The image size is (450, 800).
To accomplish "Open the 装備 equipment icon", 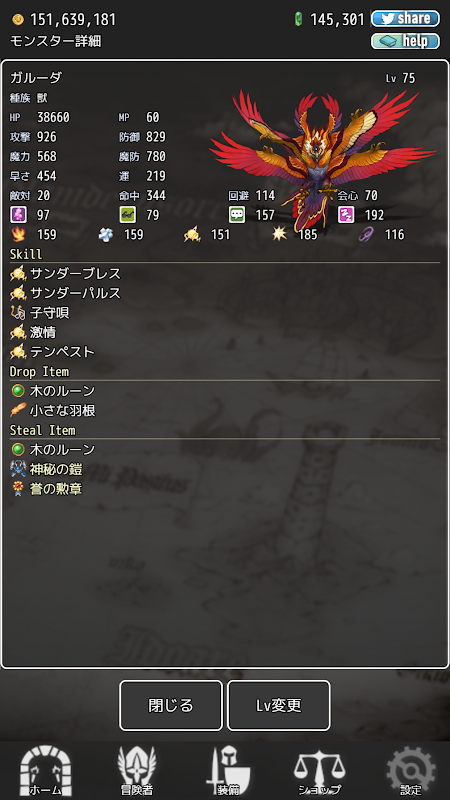I will [x=228, y=770].
